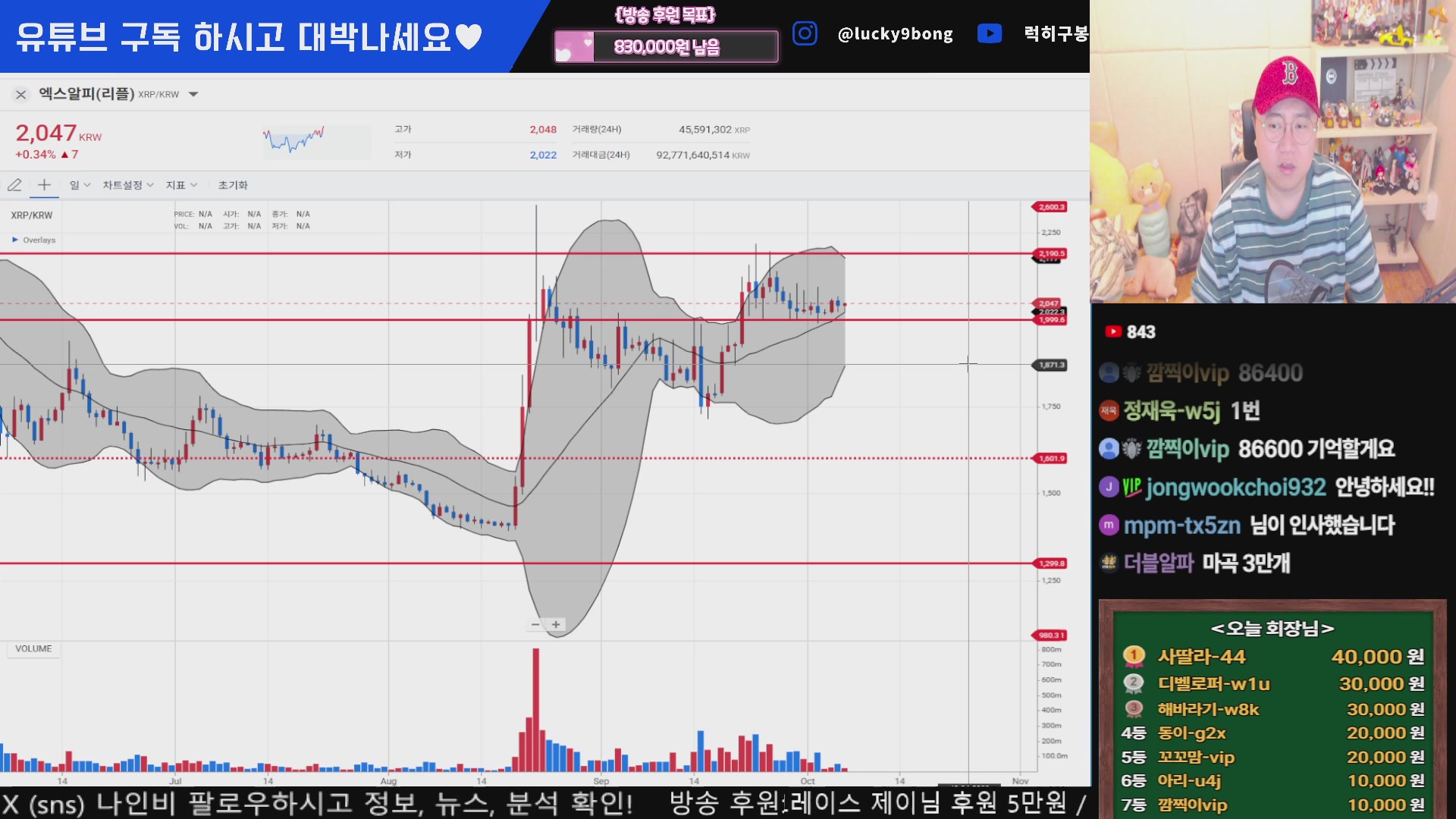This screenshot has width=1456, height=819.
Task: Click the 1,299.8 horizontal line label
Action: 1050,563
